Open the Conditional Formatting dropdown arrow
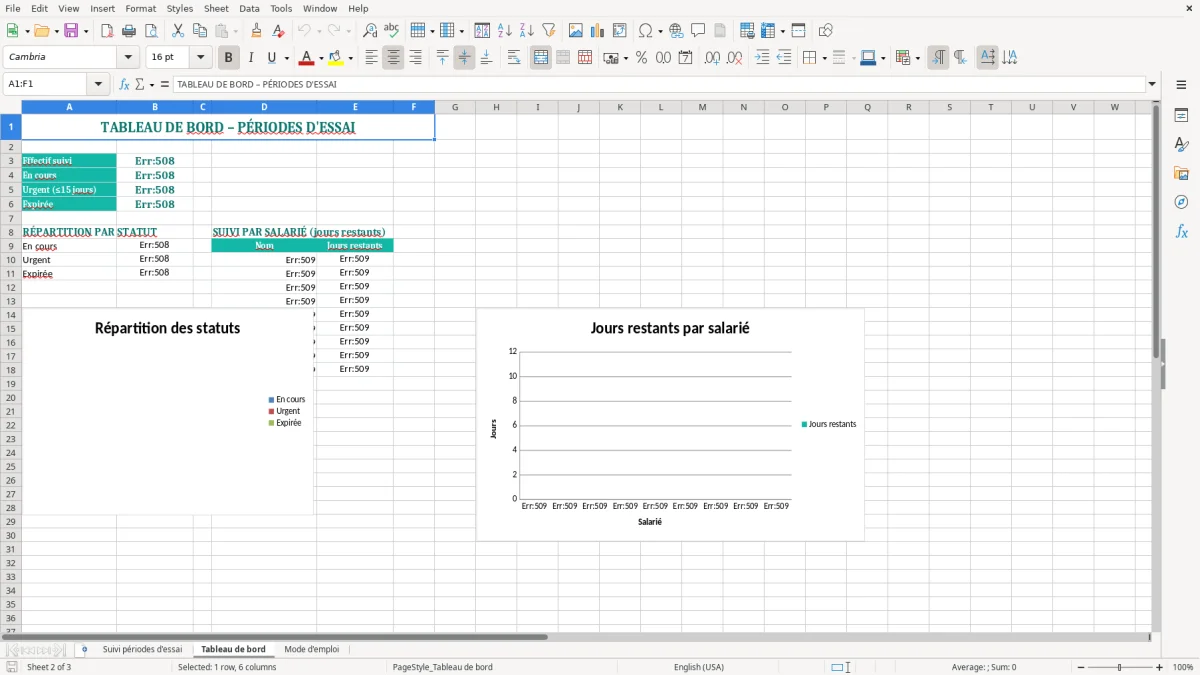 tap(917, 58)
